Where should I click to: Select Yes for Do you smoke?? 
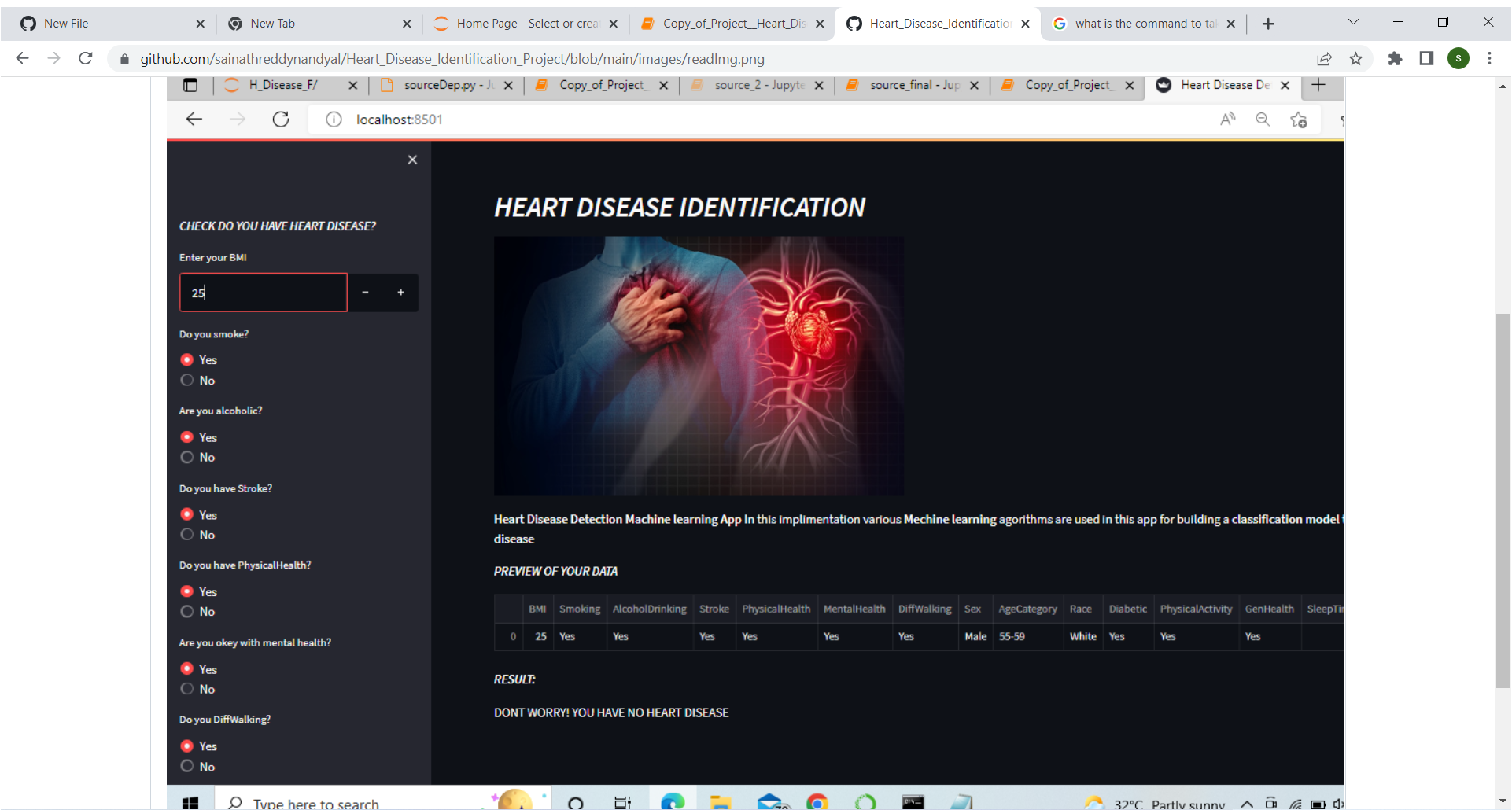tap(186, 359)
